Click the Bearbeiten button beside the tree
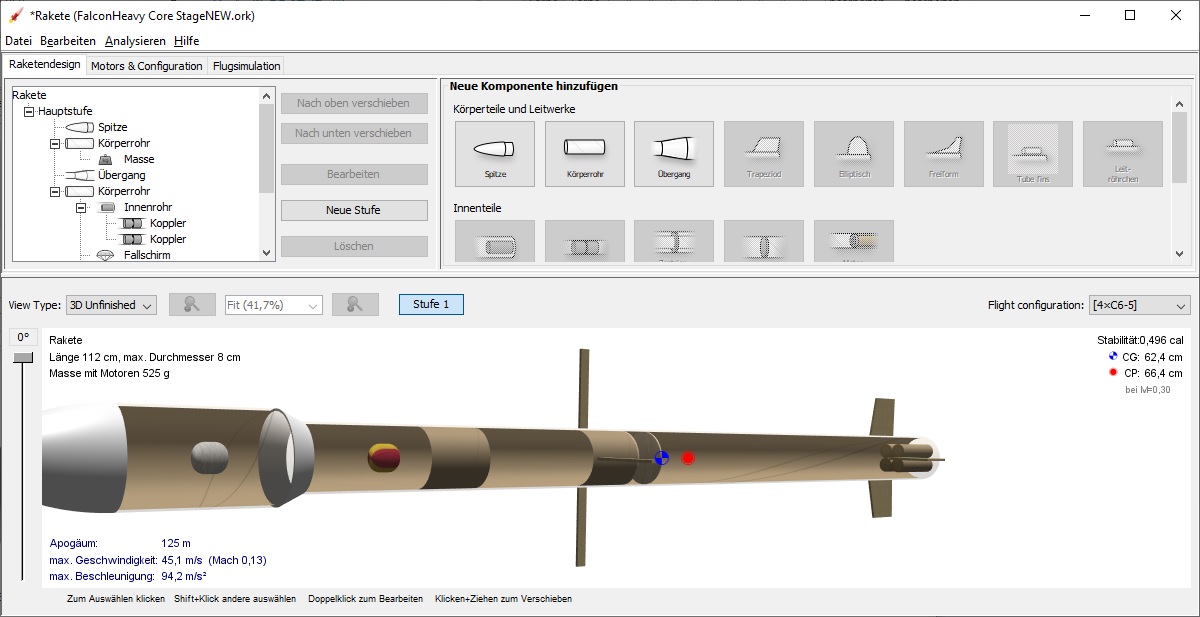1200x617 pixels. tap(353, 174)
